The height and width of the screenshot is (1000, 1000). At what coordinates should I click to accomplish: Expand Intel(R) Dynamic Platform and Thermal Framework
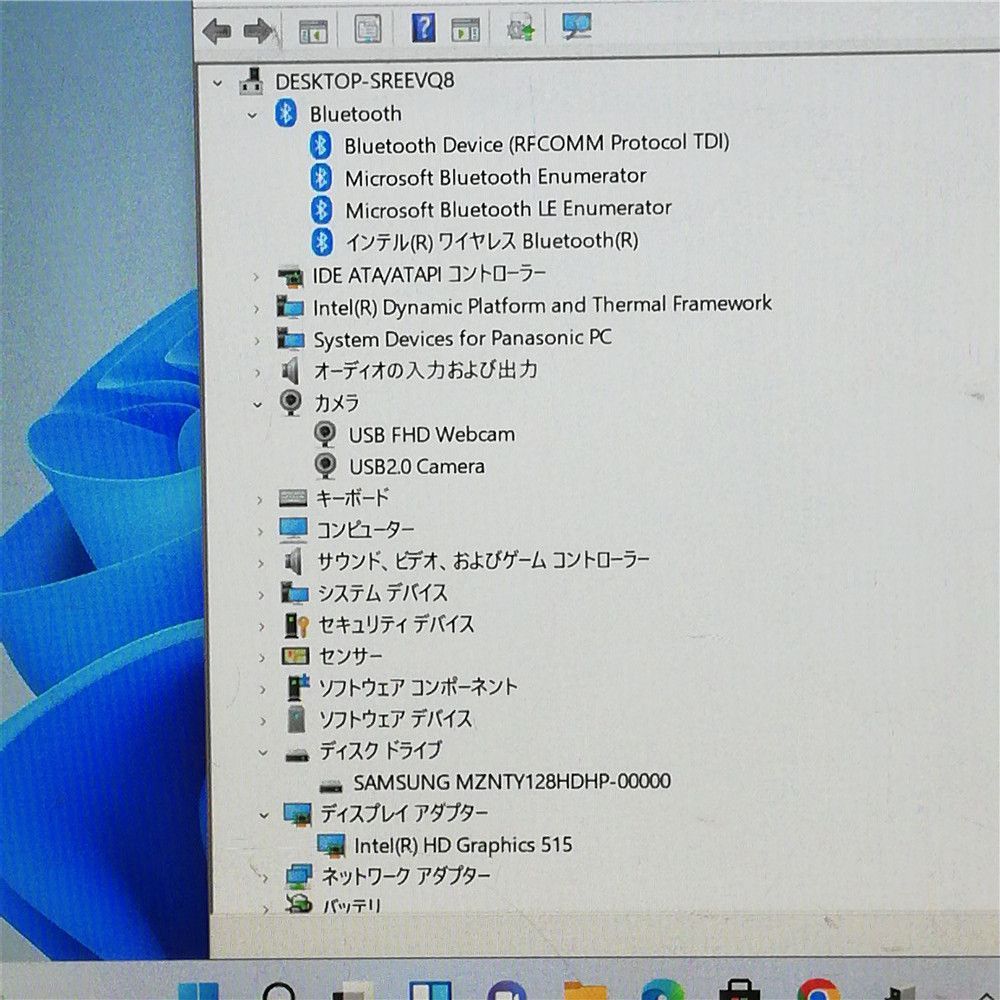click(256, 309)
